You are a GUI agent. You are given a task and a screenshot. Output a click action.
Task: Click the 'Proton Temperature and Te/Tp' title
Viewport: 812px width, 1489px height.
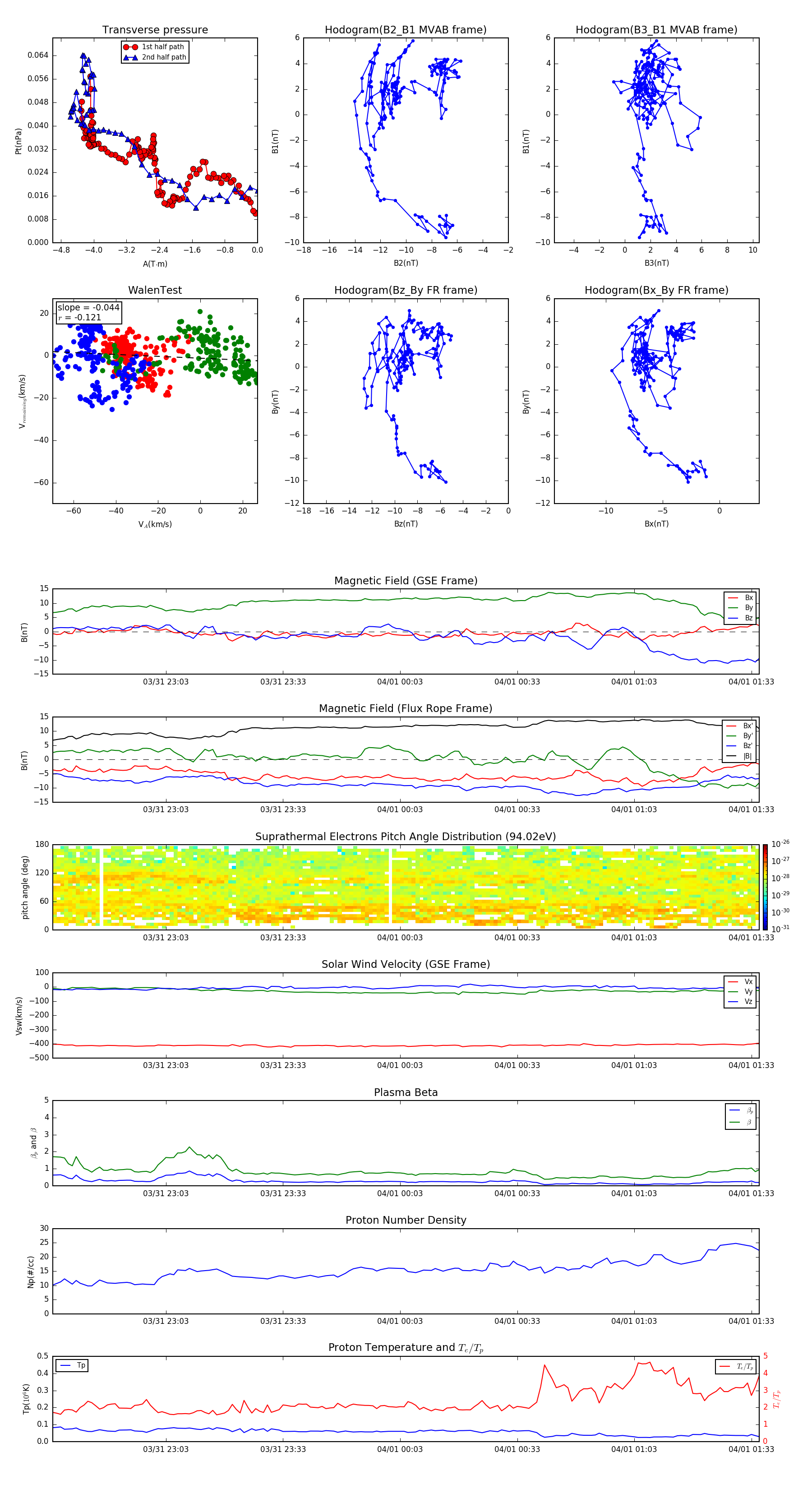406,1348
